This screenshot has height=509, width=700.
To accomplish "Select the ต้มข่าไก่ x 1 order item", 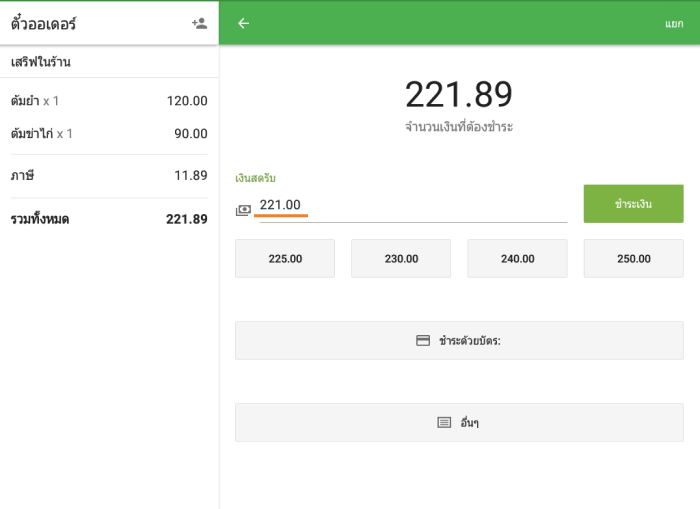I will [x=109, y=134].
